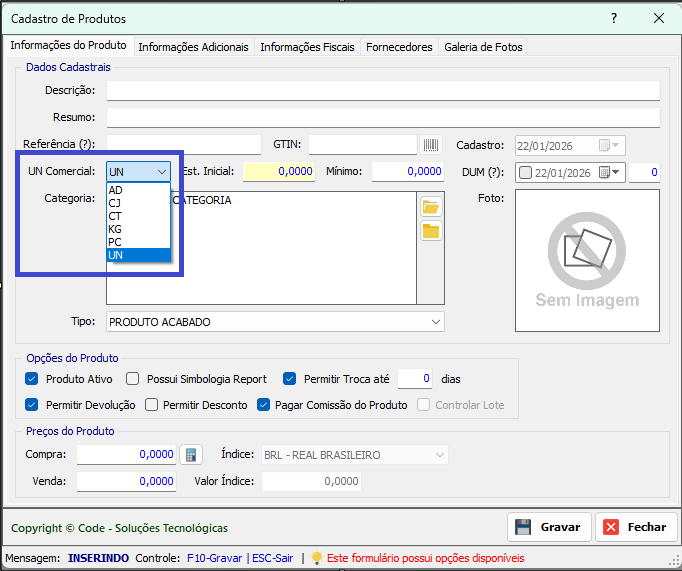This screenshot has height=571, width=682.
Task: Open the DUM date calendar picker
Action: 609,172
